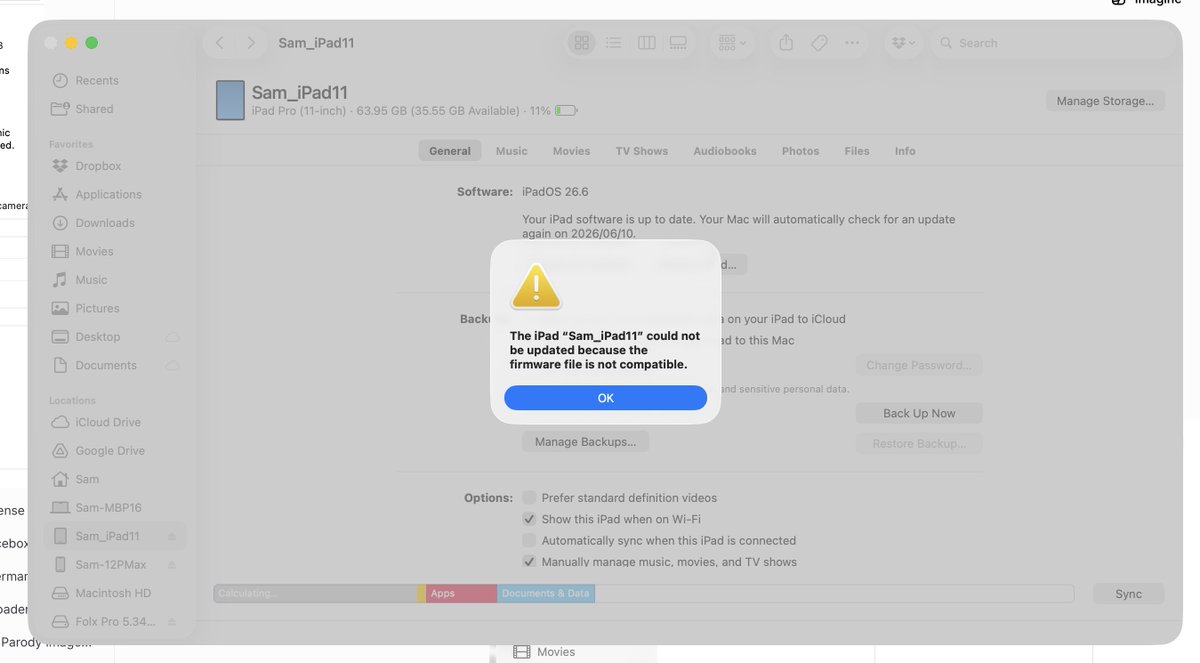Viewport: 1200px width, 663px height.
Task: Click the iPad device icon in header
Action: 230,100
